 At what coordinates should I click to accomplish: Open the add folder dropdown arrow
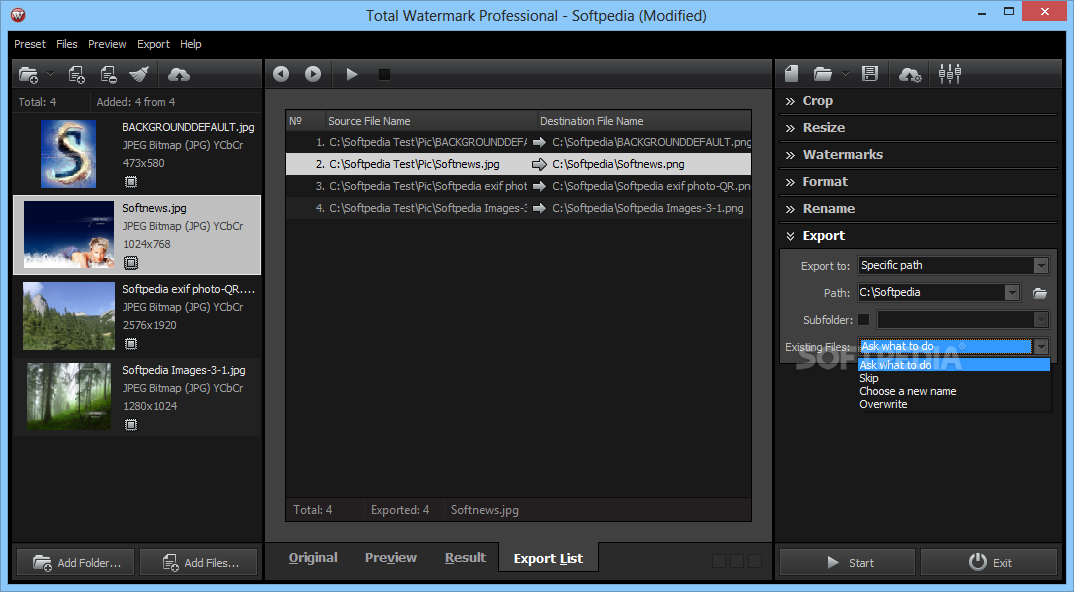[x=50, y=74]
